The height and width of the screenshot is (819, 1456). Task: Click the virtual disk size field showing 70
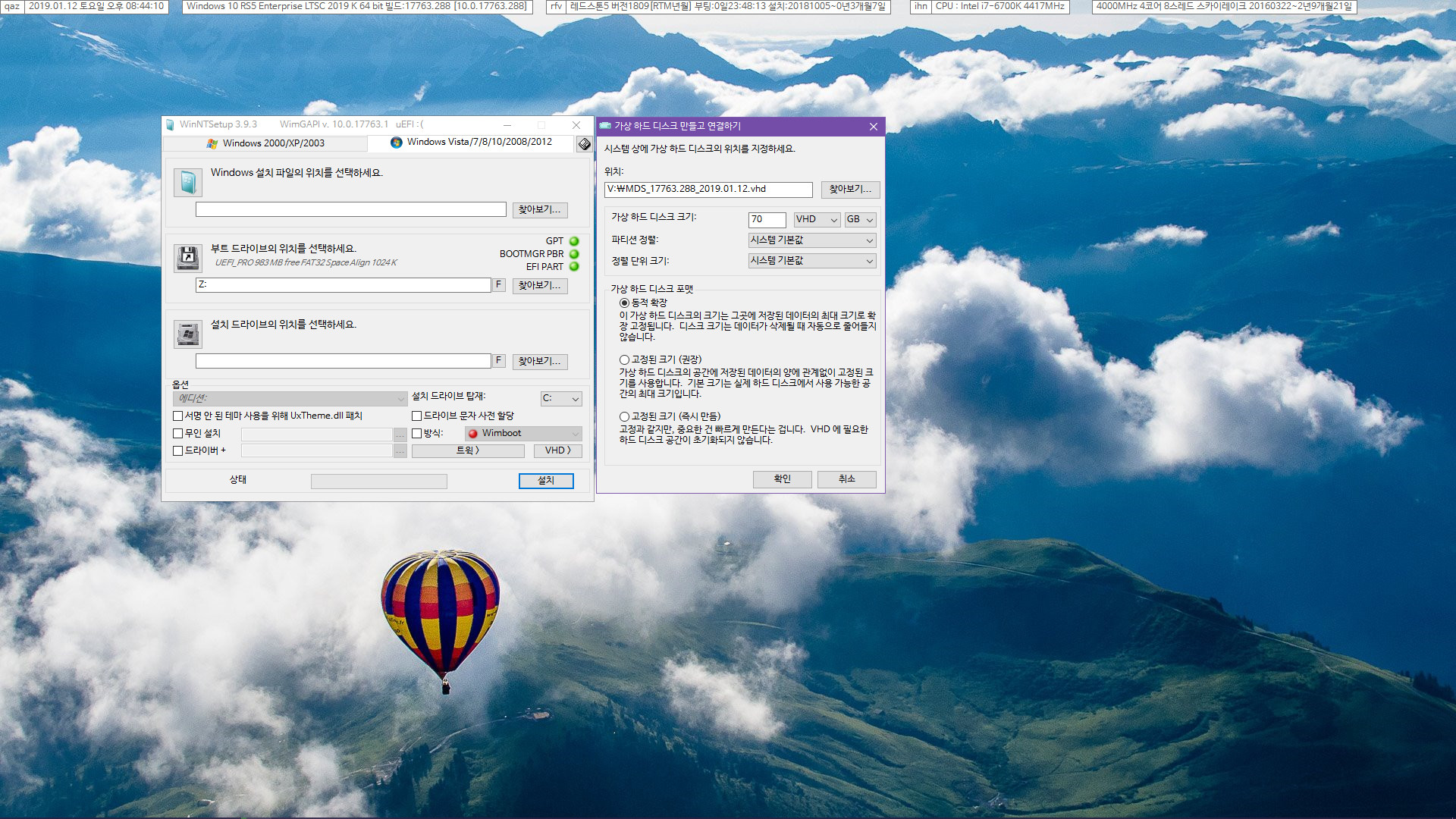767,220
